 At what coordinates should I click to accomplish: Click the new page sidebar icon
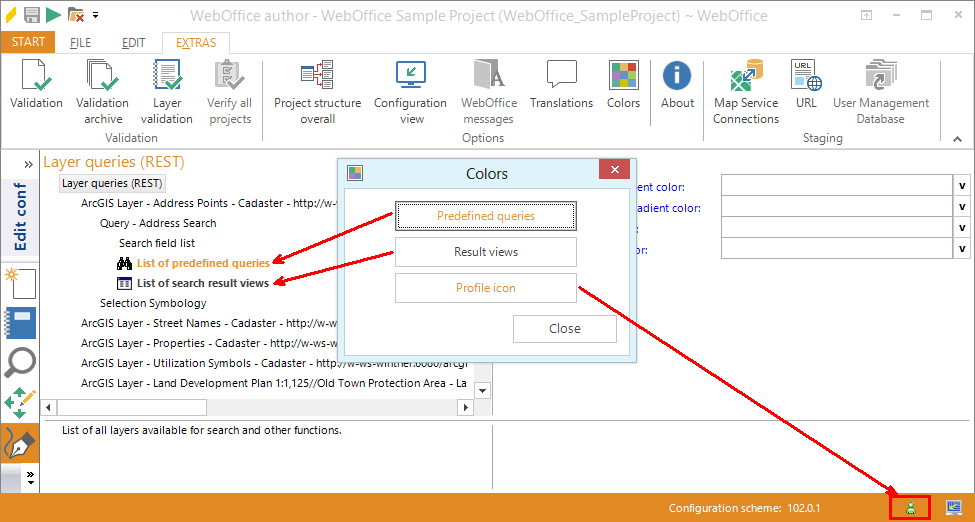point(20,283)
